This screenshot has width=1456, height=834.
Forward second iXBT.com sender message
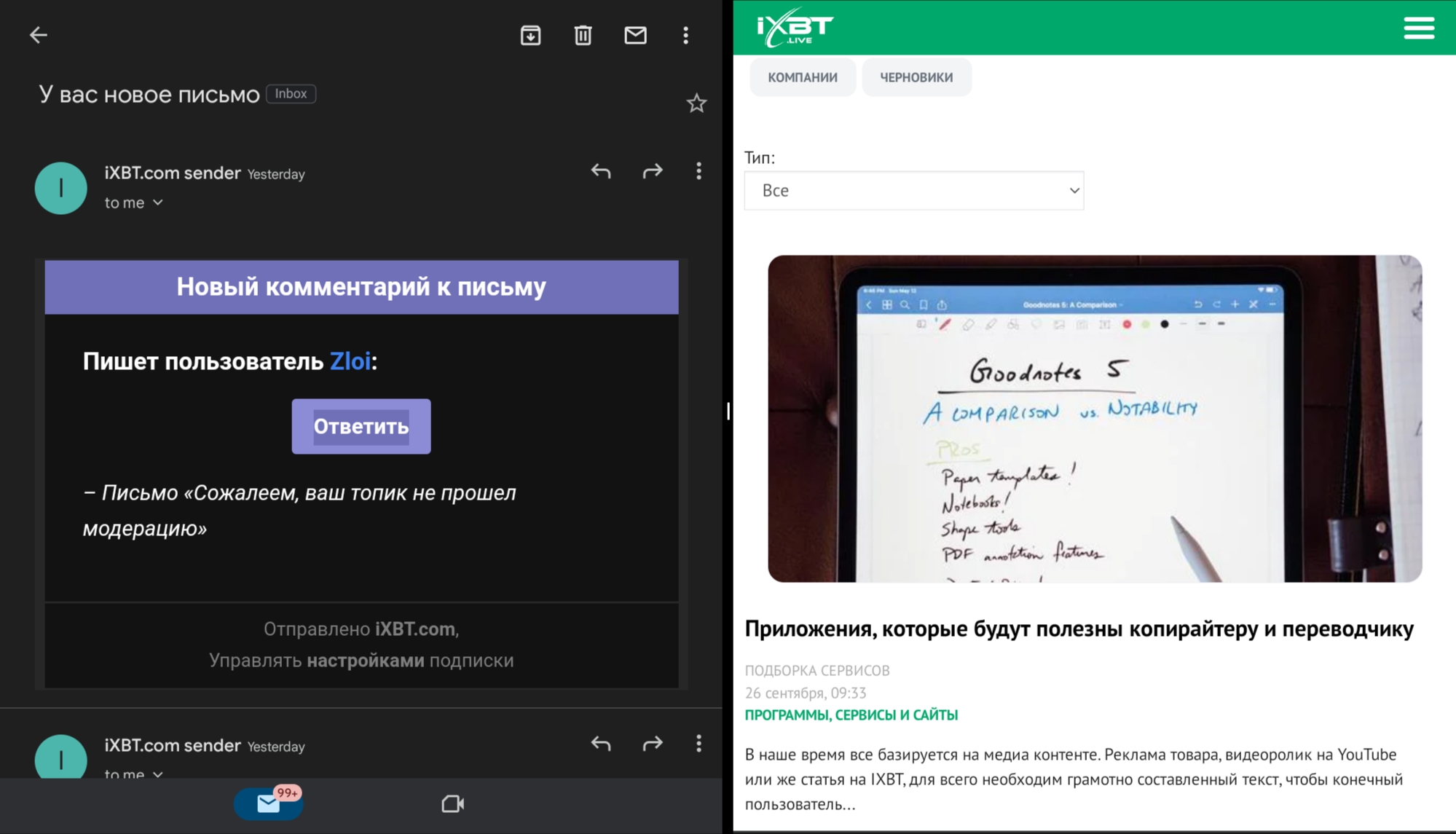[x=653, y=744]
